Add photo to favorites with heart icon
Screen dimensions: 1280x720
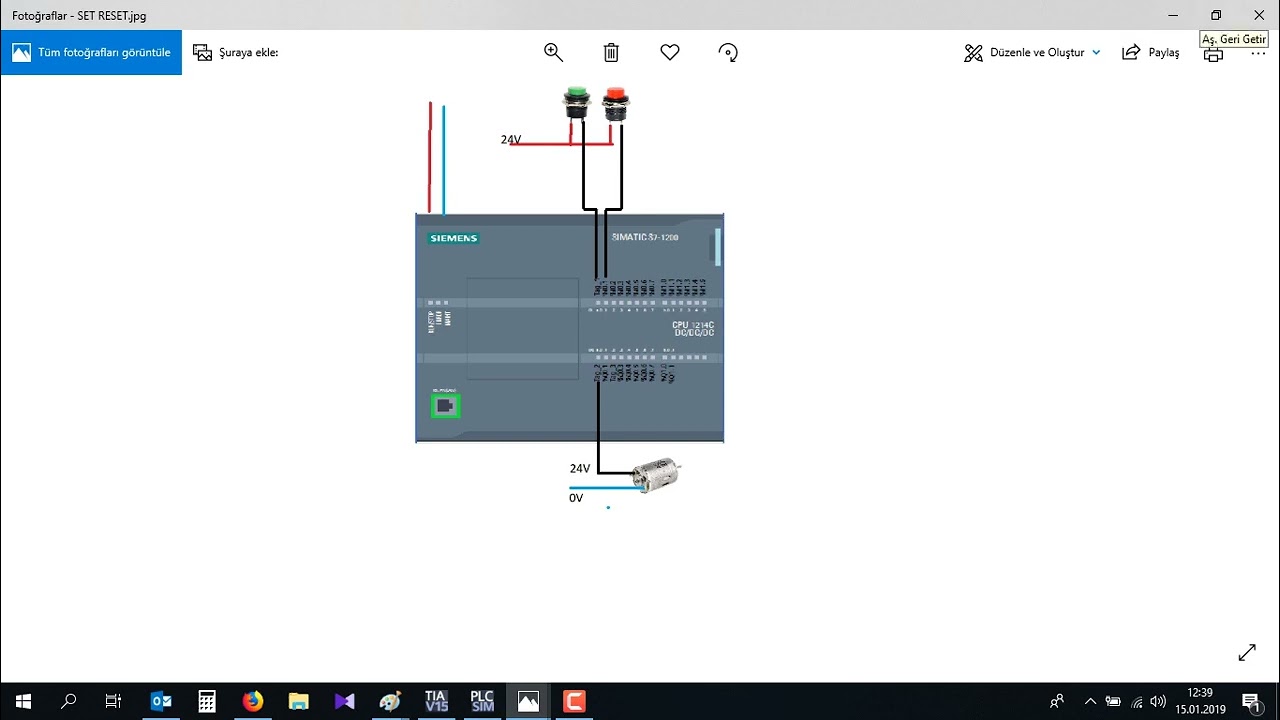(x=670, y=52)
